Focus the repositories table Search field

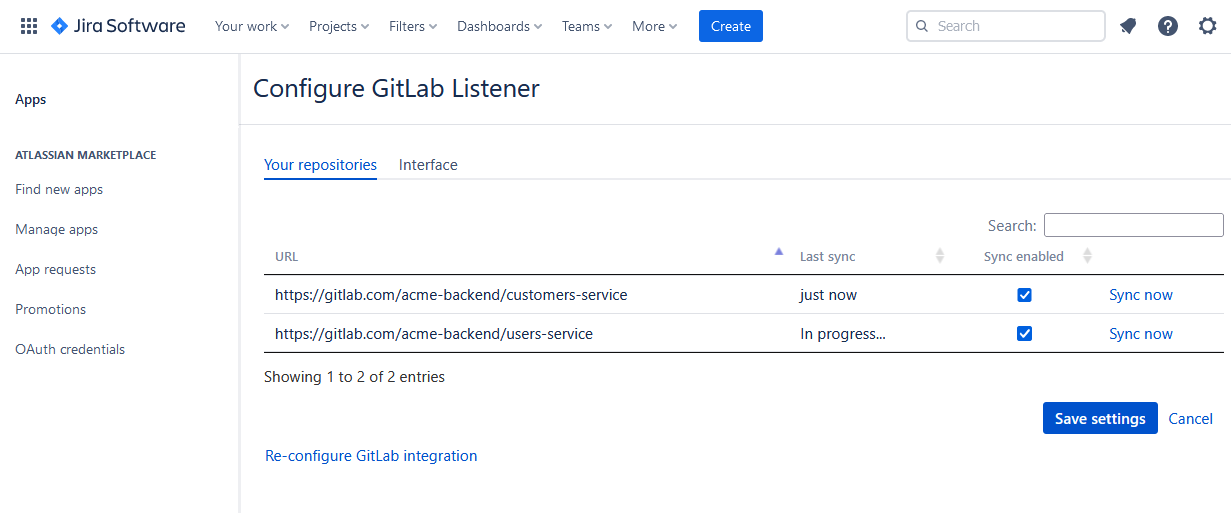(x=1133, y=225)
